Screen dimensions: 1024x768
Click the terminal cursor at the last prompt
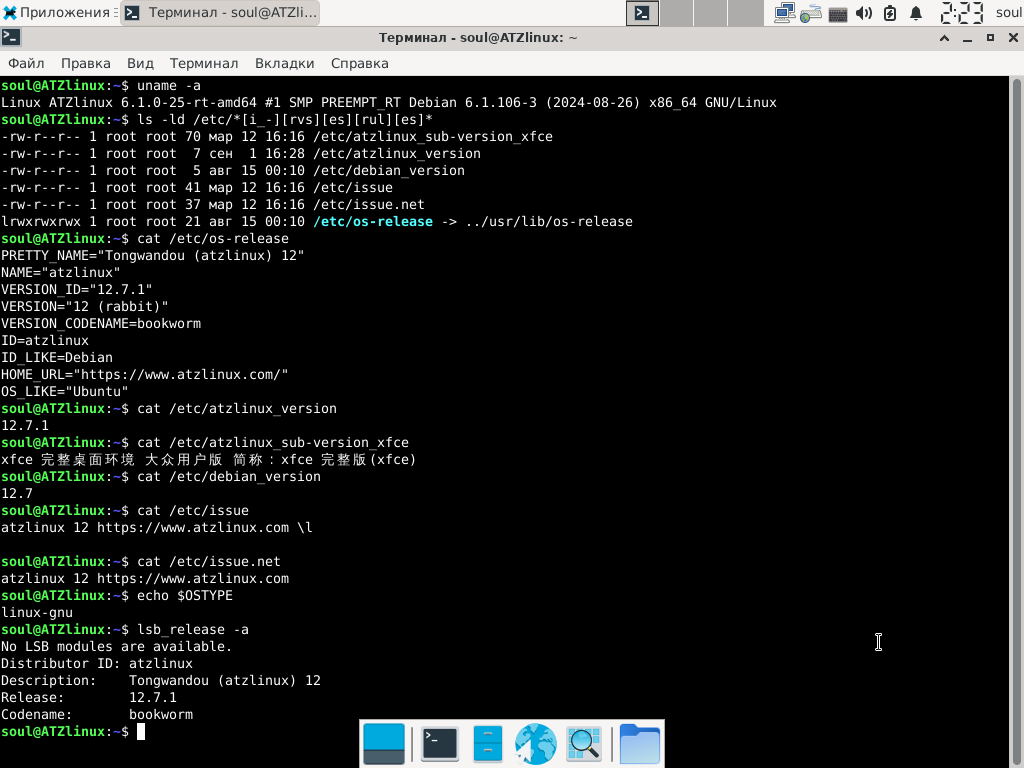(140, 731)
